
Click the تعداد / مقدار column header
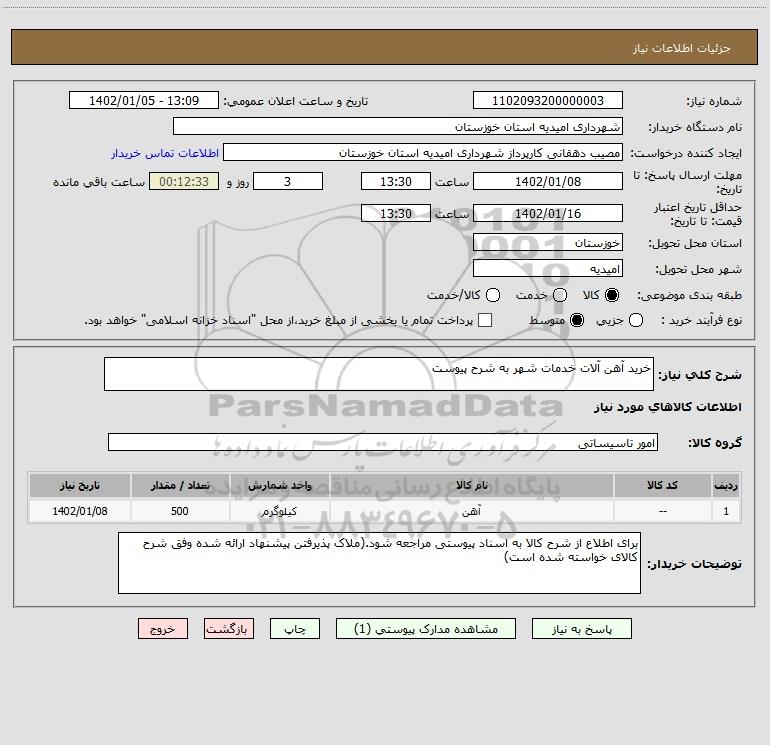(180, 485)
